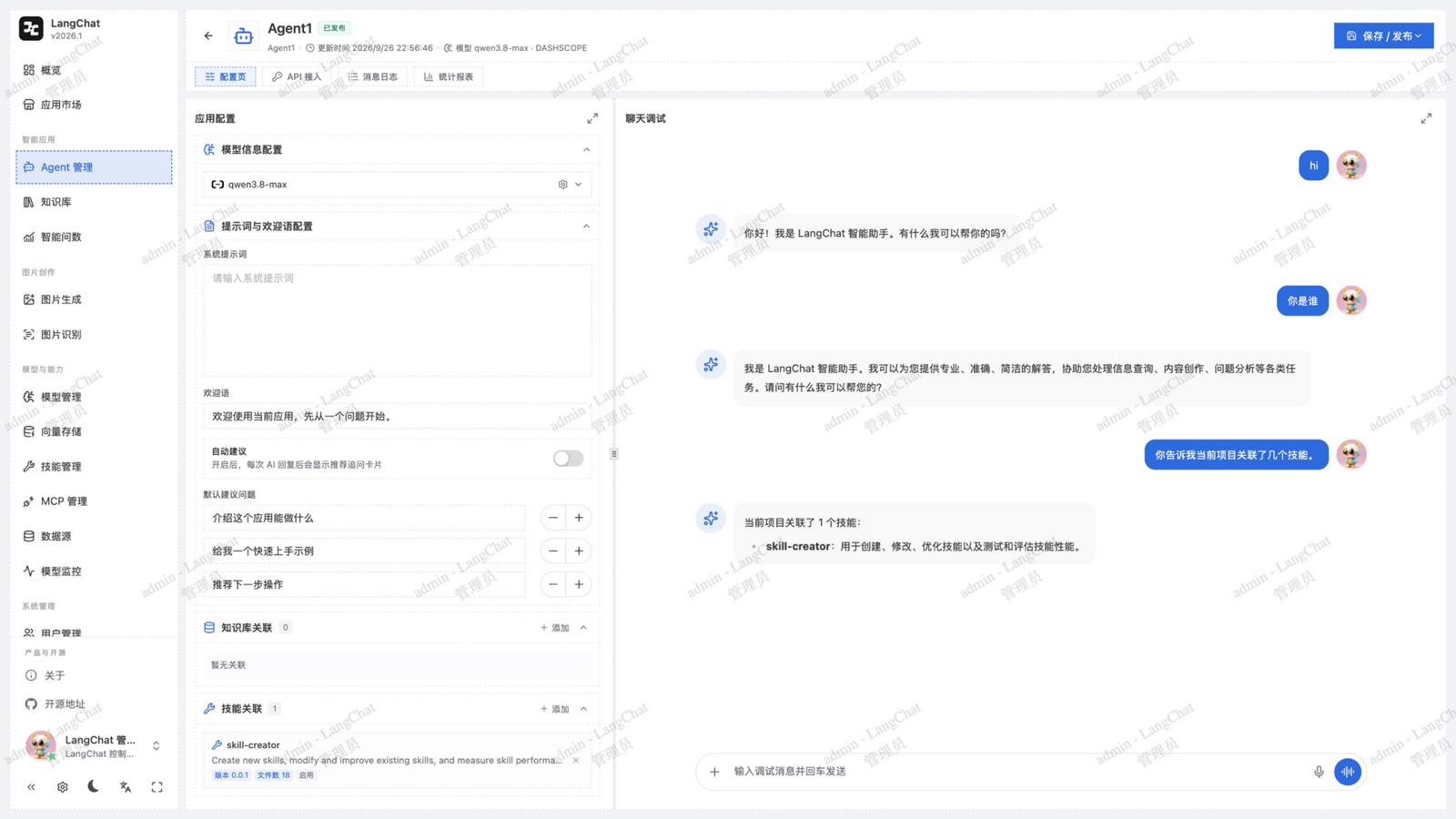The height and width of the screenshot is (819, 1456).
Task: Toggle dark mode moon icon
Action: (x=94, y=786)
